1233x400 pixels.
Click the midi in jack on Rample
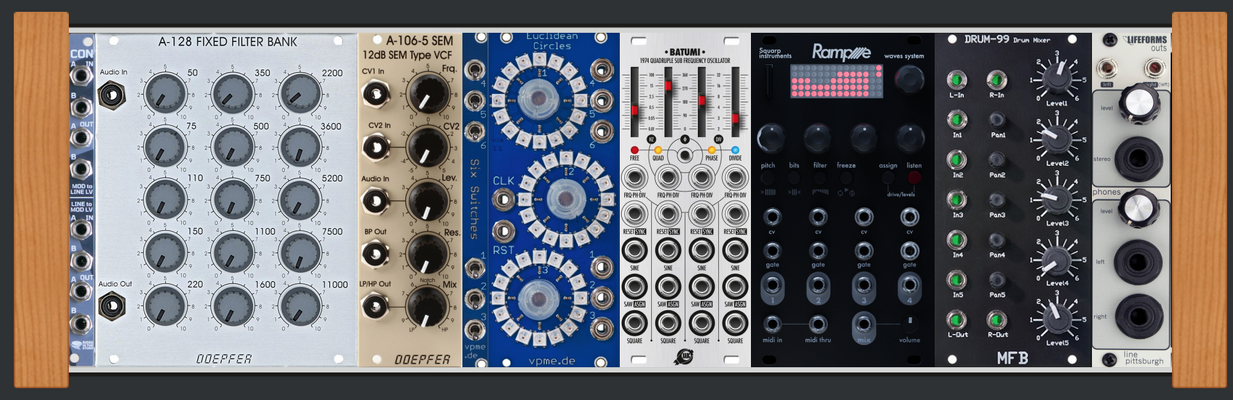point(771,324)
